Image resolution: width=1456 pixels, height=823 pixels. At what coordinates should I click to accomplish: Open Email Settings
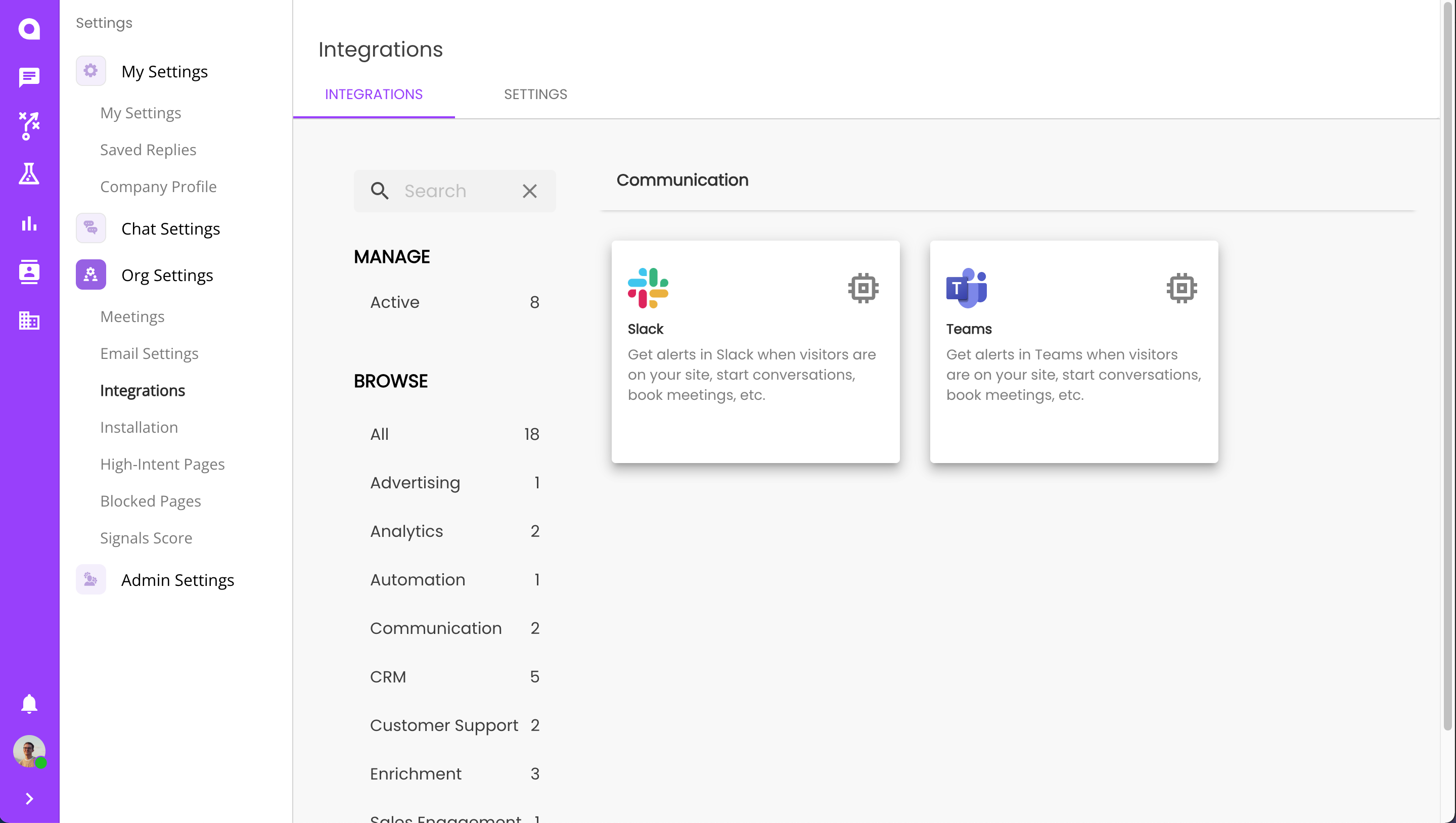point(149,353)
